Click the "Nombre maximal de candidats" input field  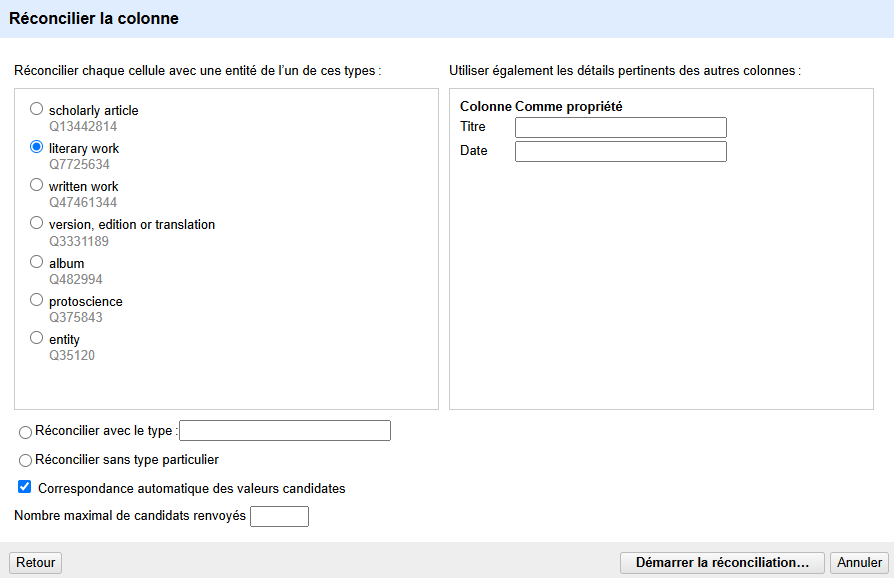(279, 516)
